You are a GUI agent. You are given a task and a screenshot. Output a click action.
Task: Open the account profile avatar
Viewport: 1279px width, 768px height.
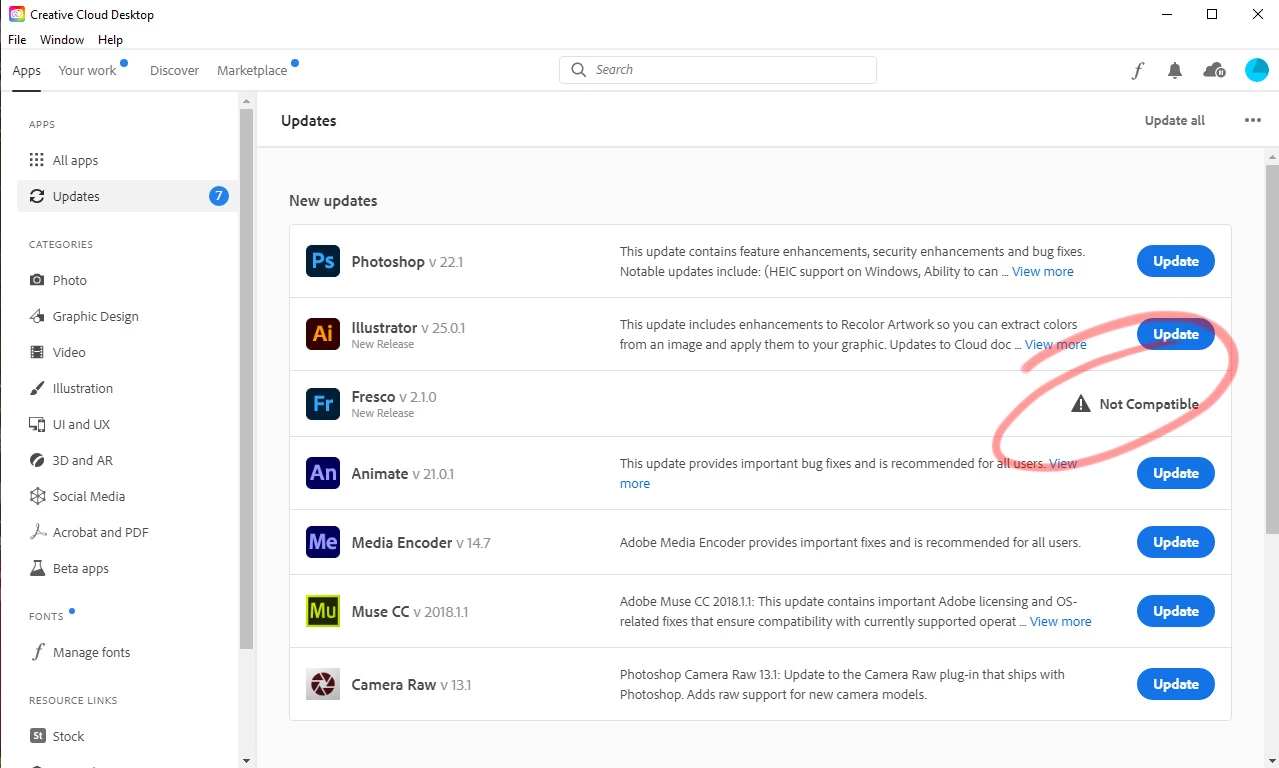[1256, 70]
